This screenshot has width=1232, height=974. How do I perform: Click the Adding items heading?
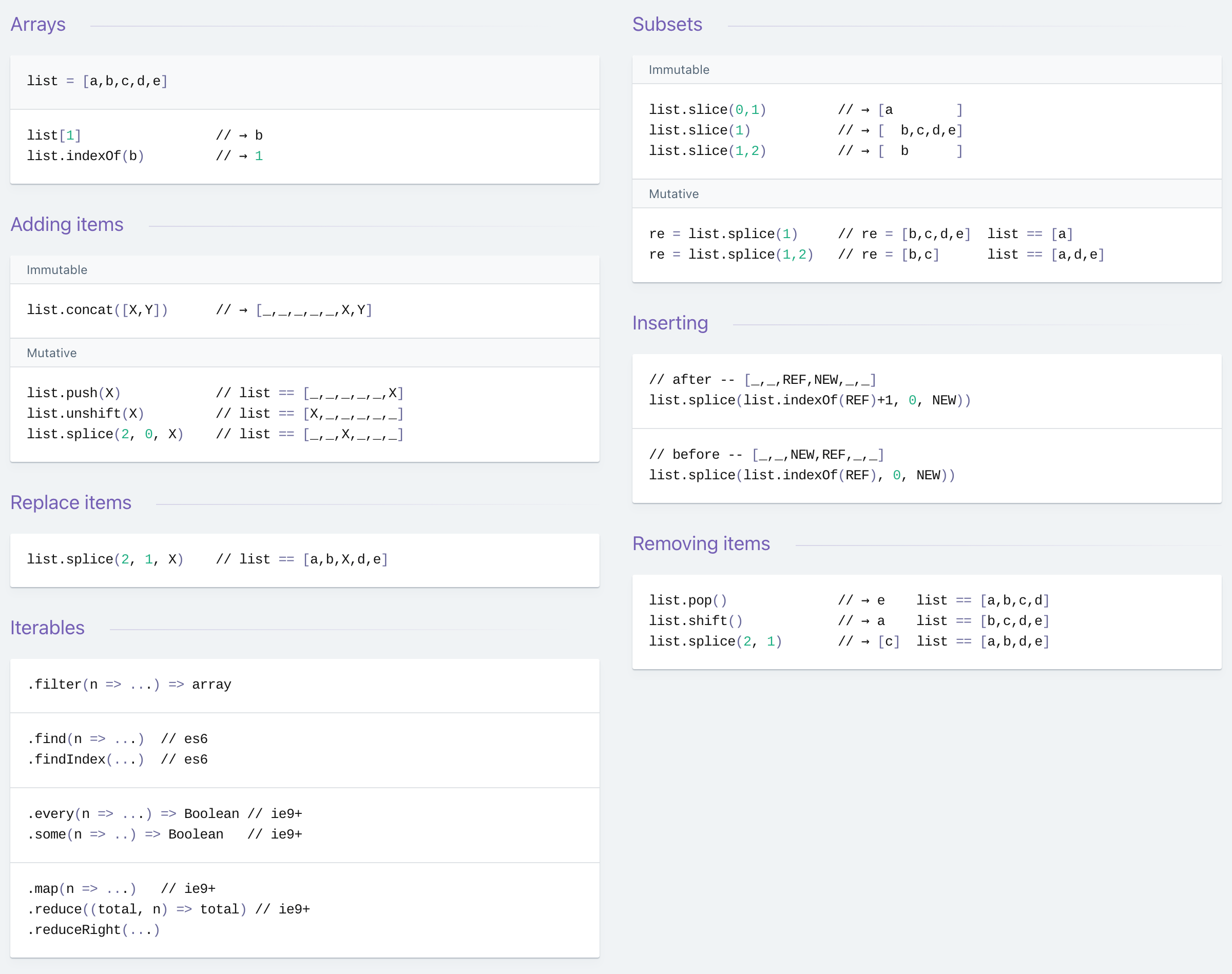pos(67,225)
